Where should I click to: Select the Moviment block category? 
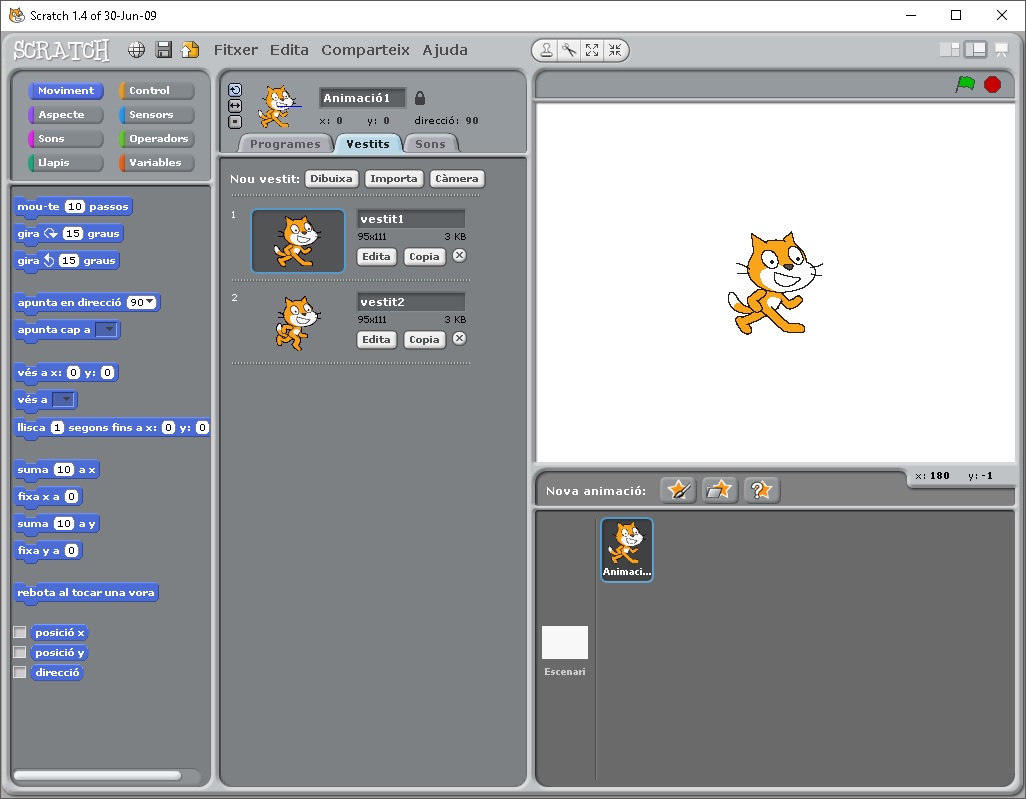(x=65, y=90)
